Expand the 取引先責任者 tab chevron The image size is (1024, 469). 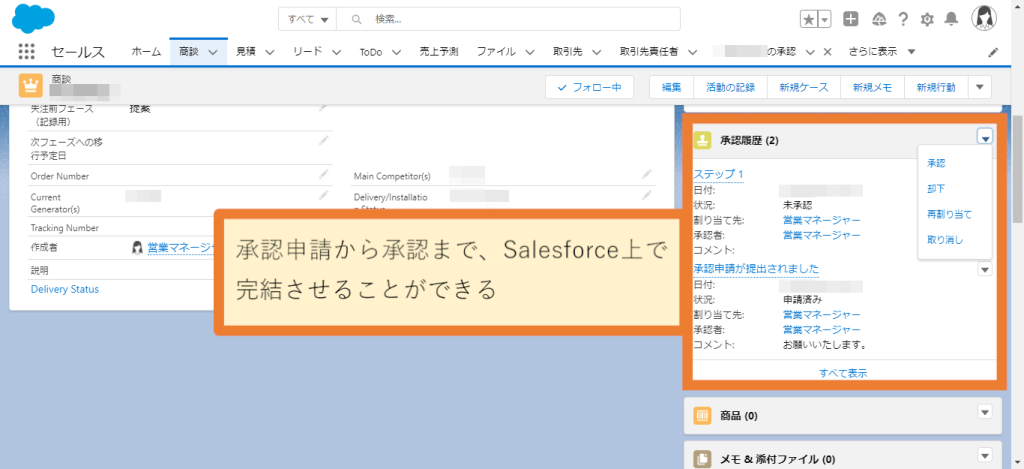pyautogui.click(x=692, y=52)
